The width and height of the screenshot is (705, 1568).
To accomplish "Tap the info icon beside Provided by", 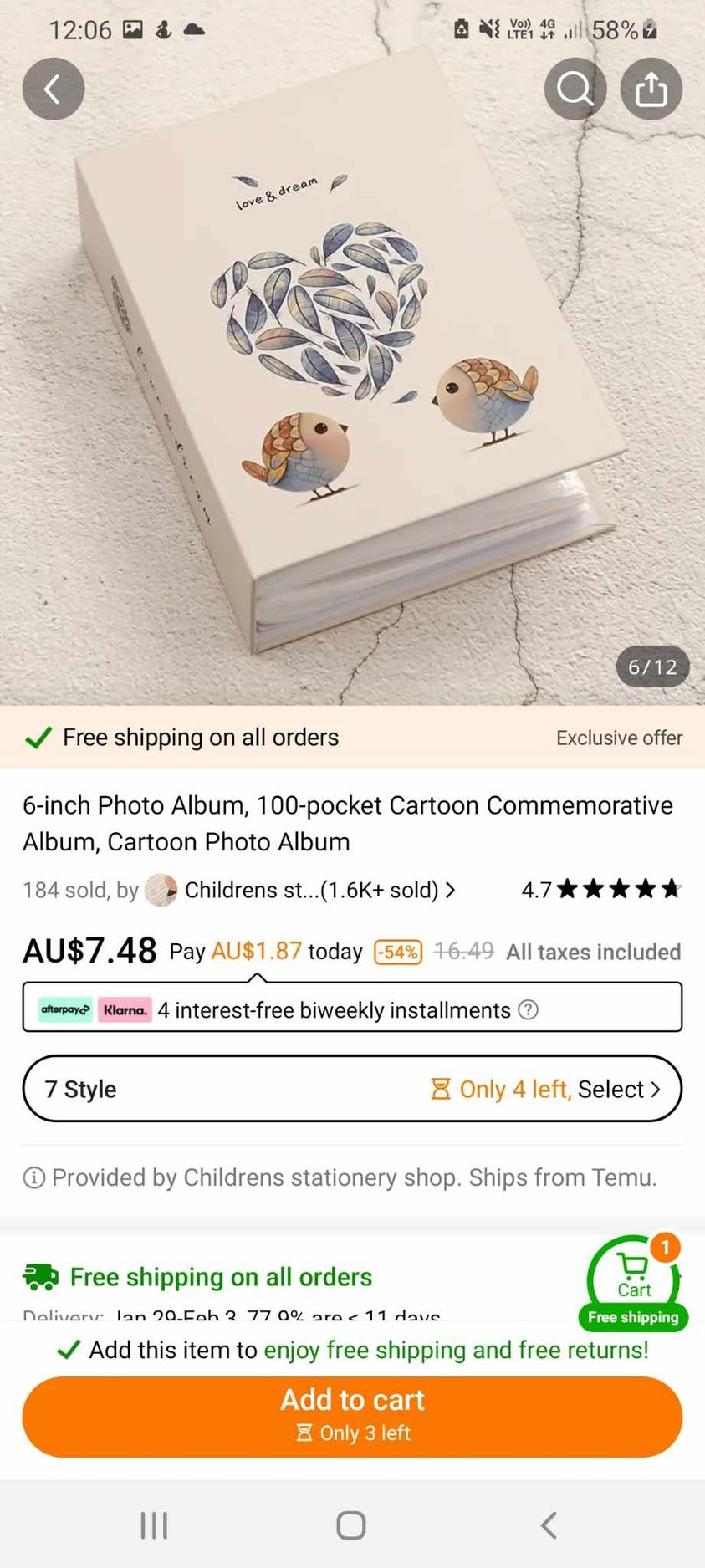I will click(x=33, y=1178).
